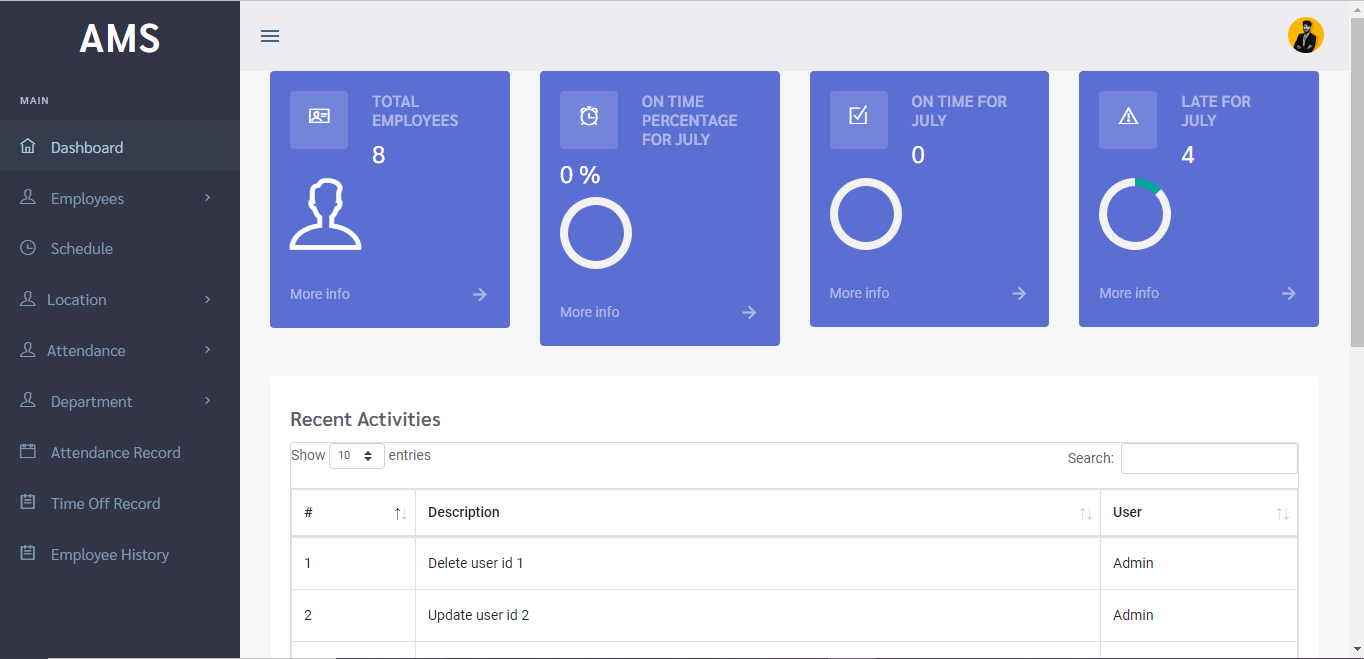Image resolution: width=1364 pixels, height=659 pixels.
Task: Click the Department person icon
Action: point(28,401)
